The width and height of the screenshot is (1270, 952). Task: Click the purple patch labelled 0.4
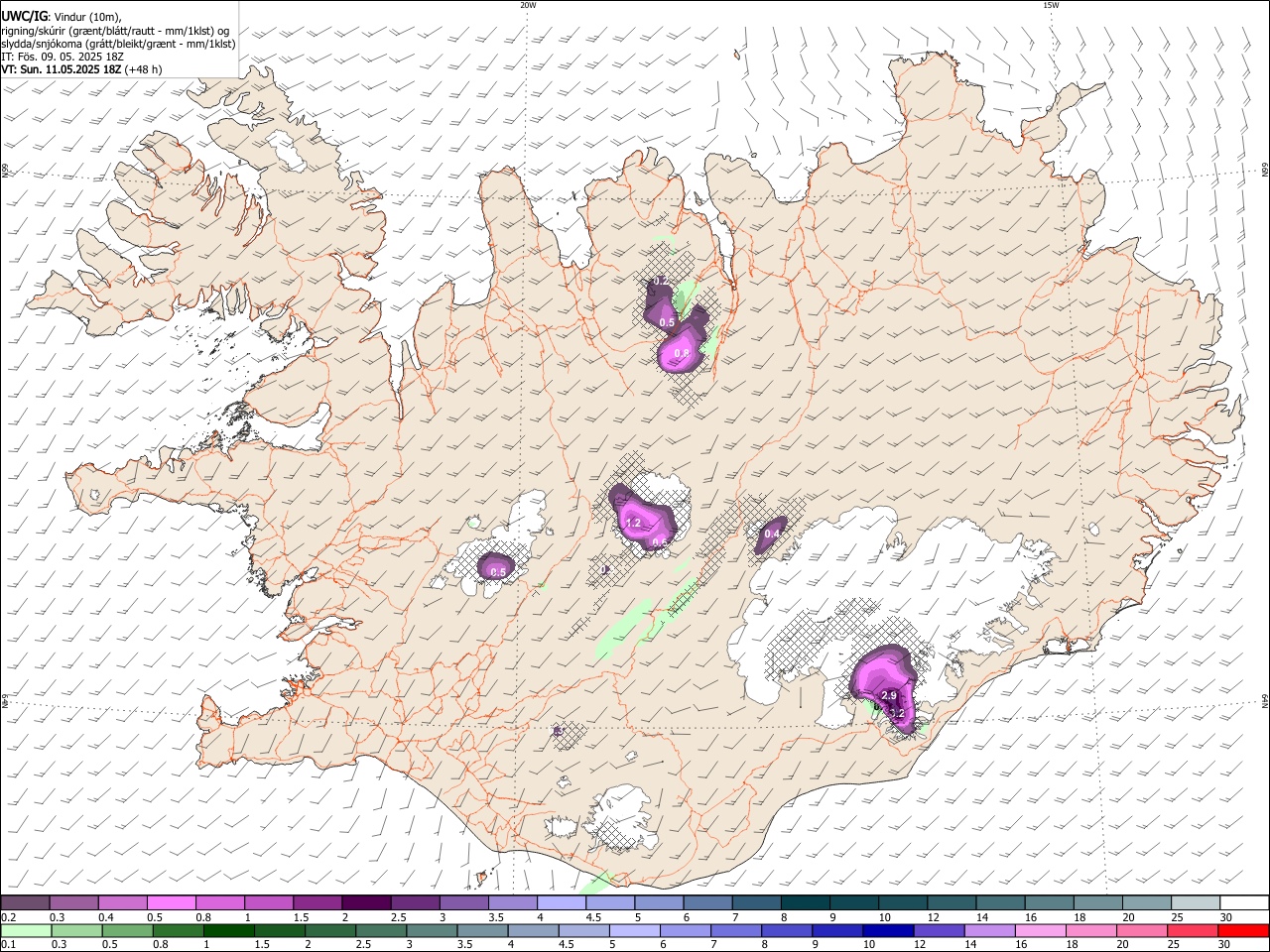(x=770, y=535)
